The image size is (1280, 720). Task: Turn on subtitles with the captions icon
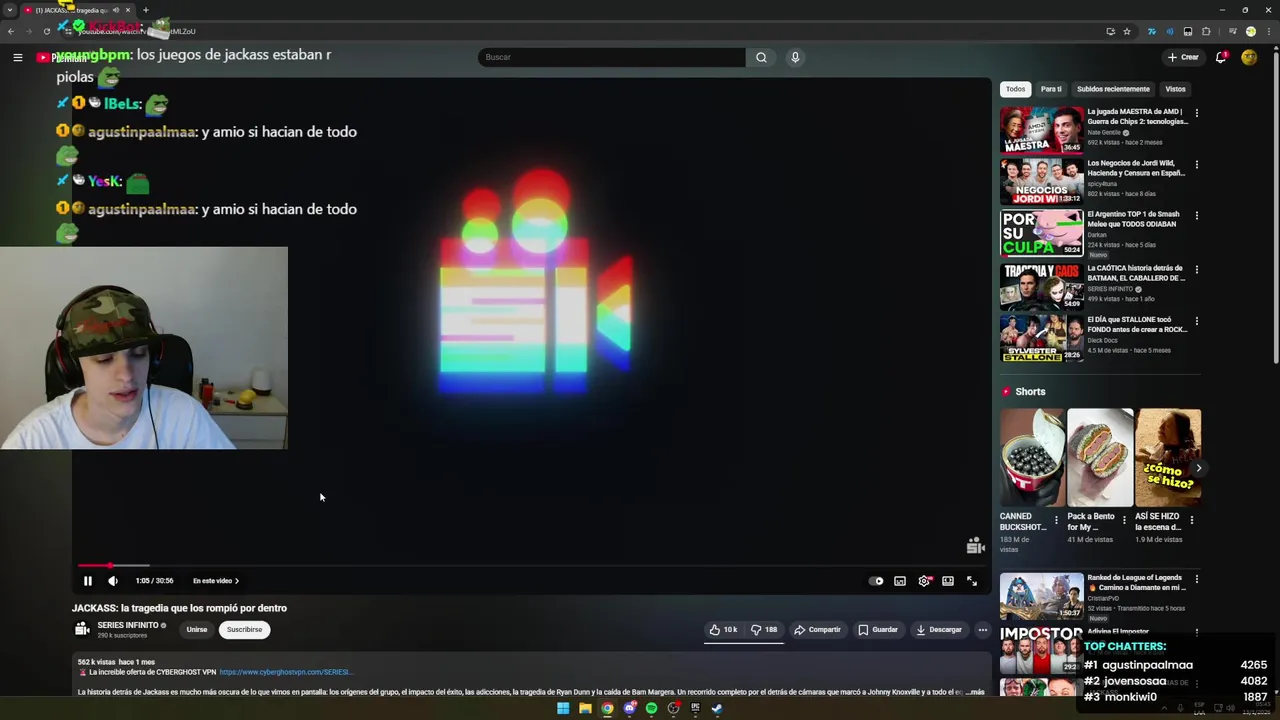900,581
